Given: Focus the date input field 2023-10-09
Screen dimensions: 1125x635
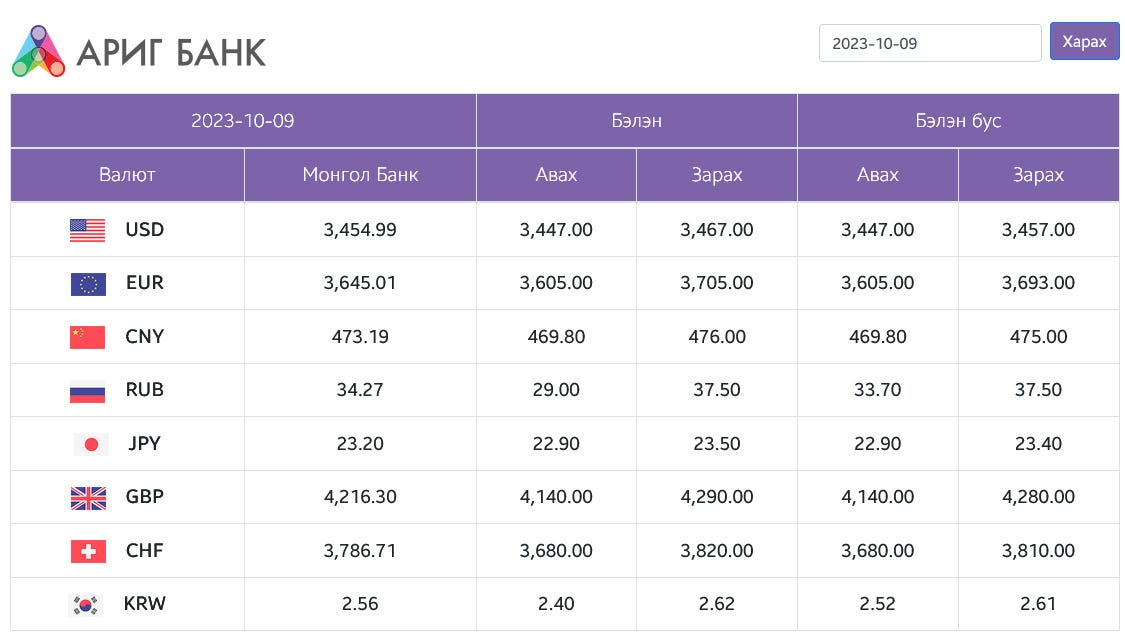Looking at the screenshot, I should pos(929,43).
